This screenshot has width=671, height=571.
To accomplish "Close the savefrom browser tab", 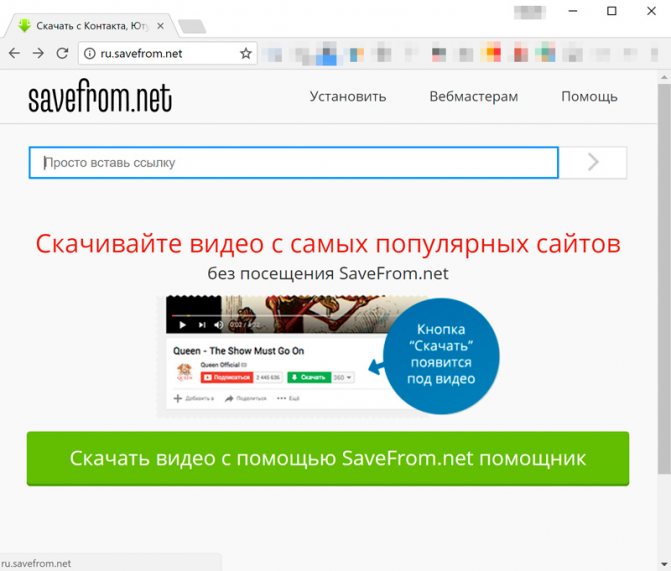I will [x=160, y=26].
